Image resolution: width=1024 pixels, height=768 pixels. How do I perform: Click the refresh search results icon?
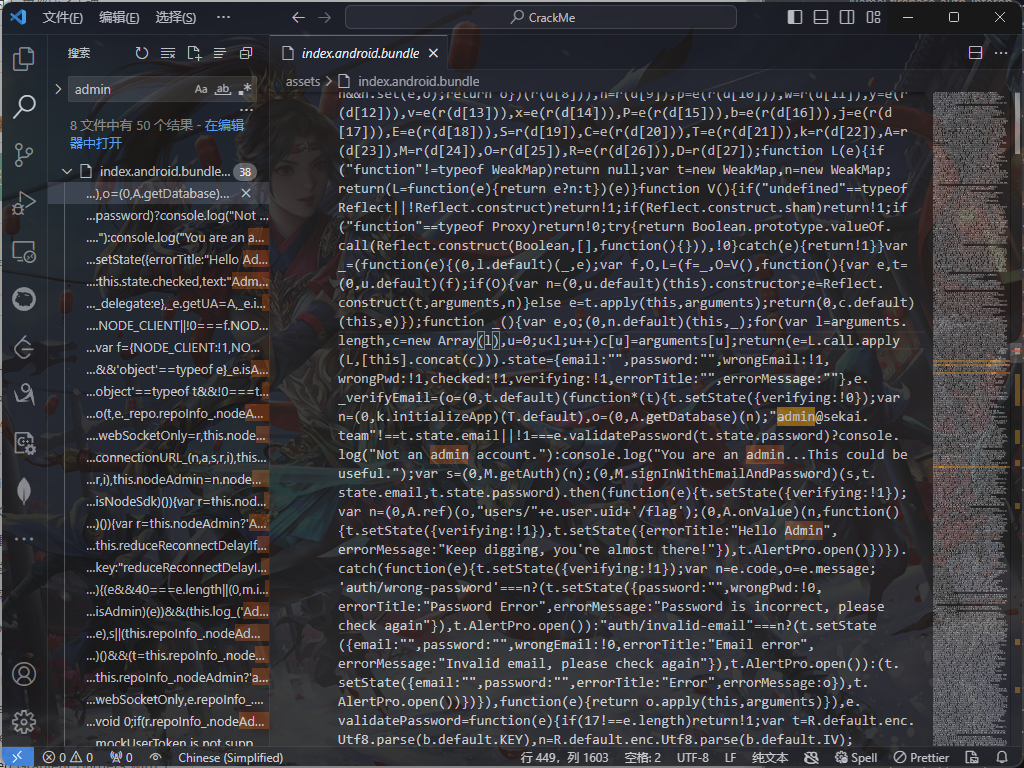(142, 53)
